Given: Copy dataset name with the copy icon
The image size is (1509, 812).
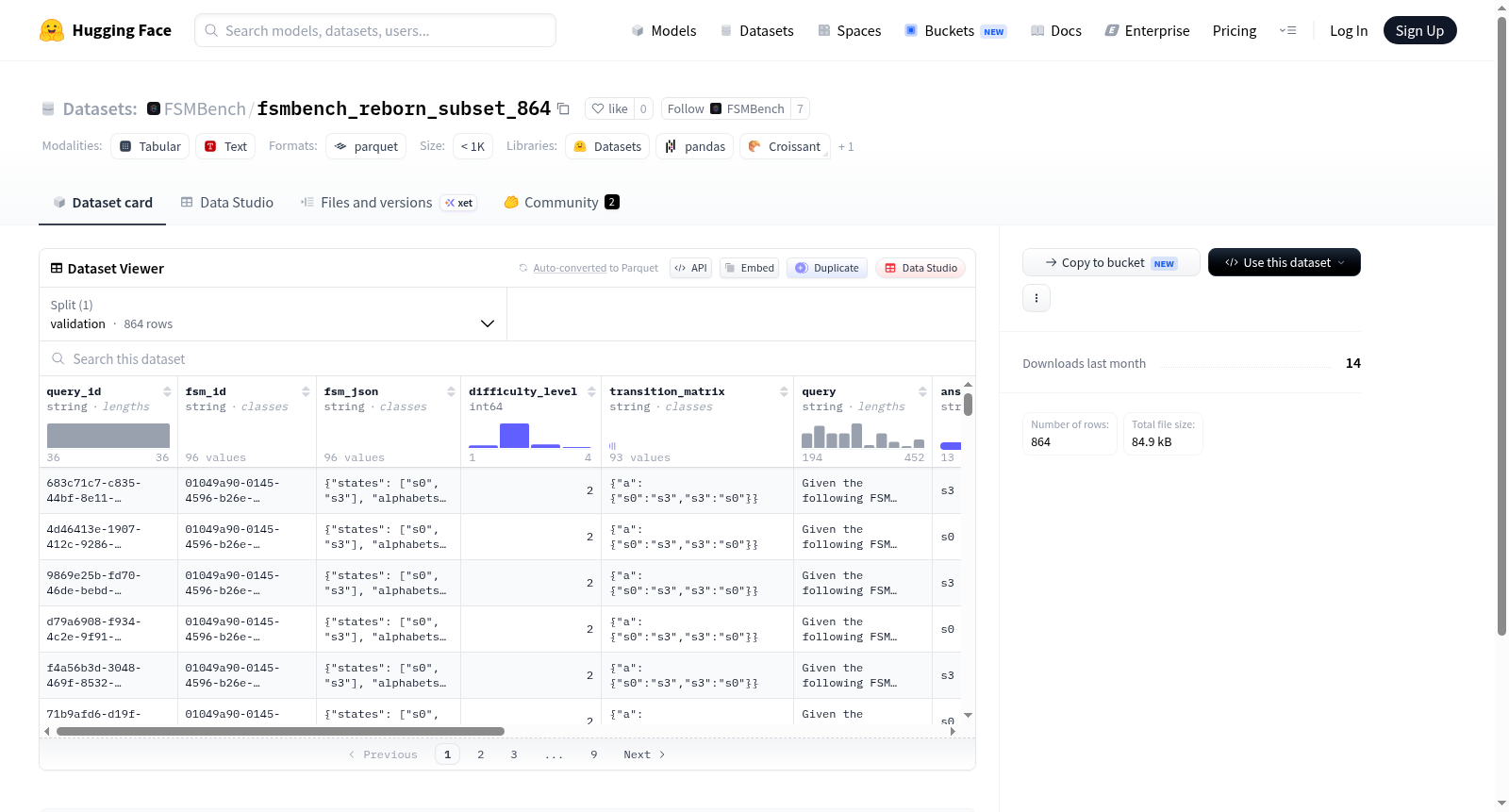Looking at the screenshot, I should (563, 108).
